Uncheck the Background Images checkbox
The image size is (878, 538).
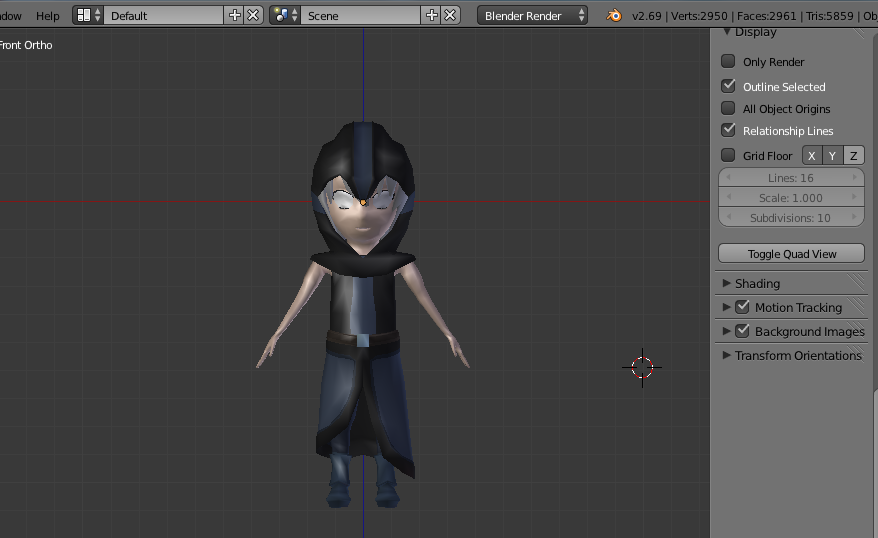coord(742,331)
